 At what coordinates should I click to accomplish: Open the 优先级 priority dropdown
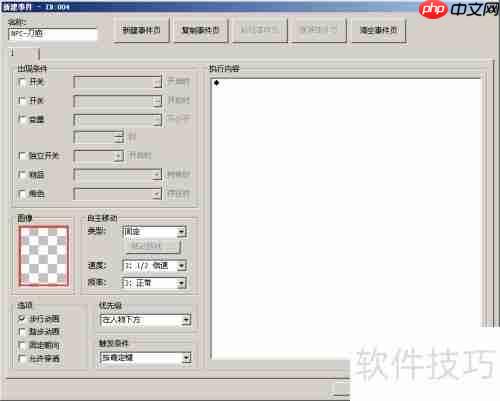145,320
